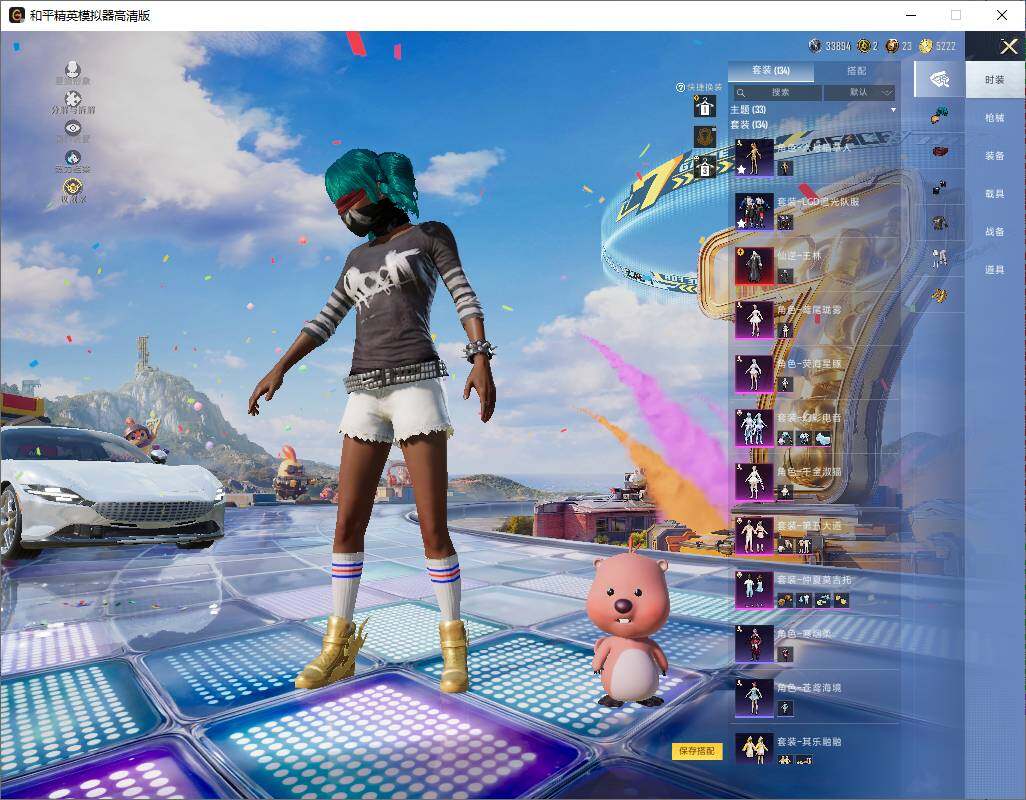Close the 和平精英模拟器 window

coord(1002,15)
